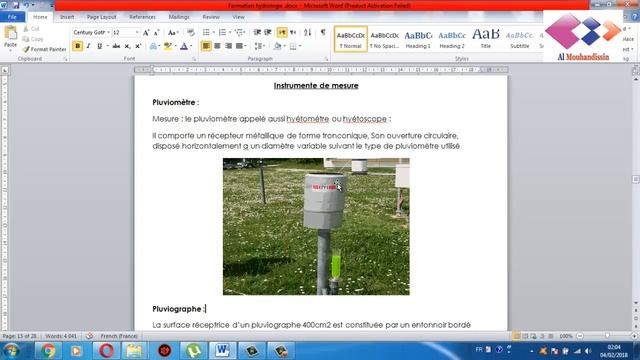Image resolution: width=640 pixels, height=360 pixels.
Task: Open the Clipboard pane launcher
Action: [x=65, y=59]
